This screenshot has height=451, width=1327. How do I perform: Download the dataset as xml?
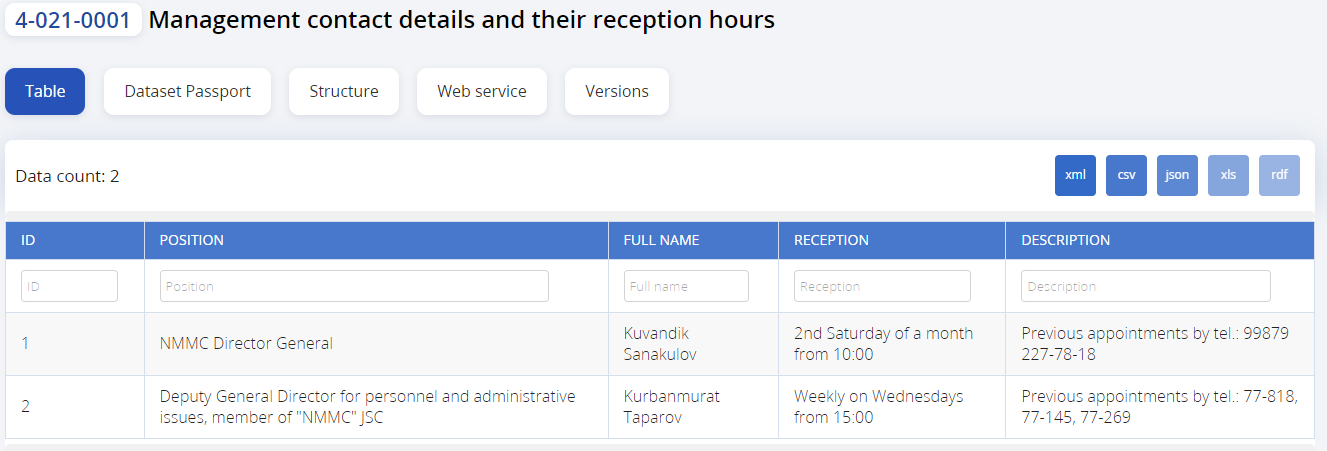1075,175
